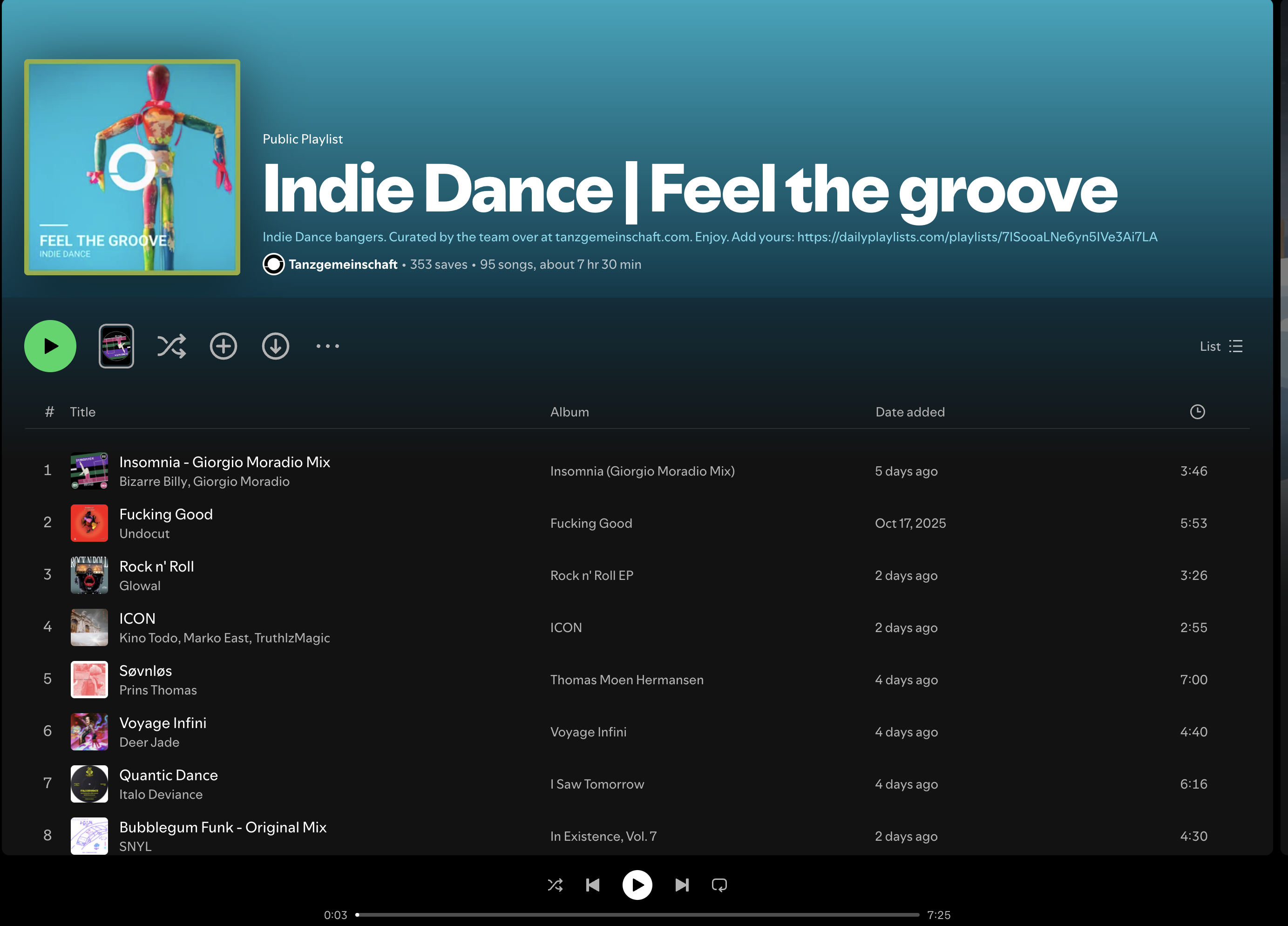The width and height of the screenshot is (1288, 926).
Task: Click the Søvnløs pink cover art
Action: point(89,680)
